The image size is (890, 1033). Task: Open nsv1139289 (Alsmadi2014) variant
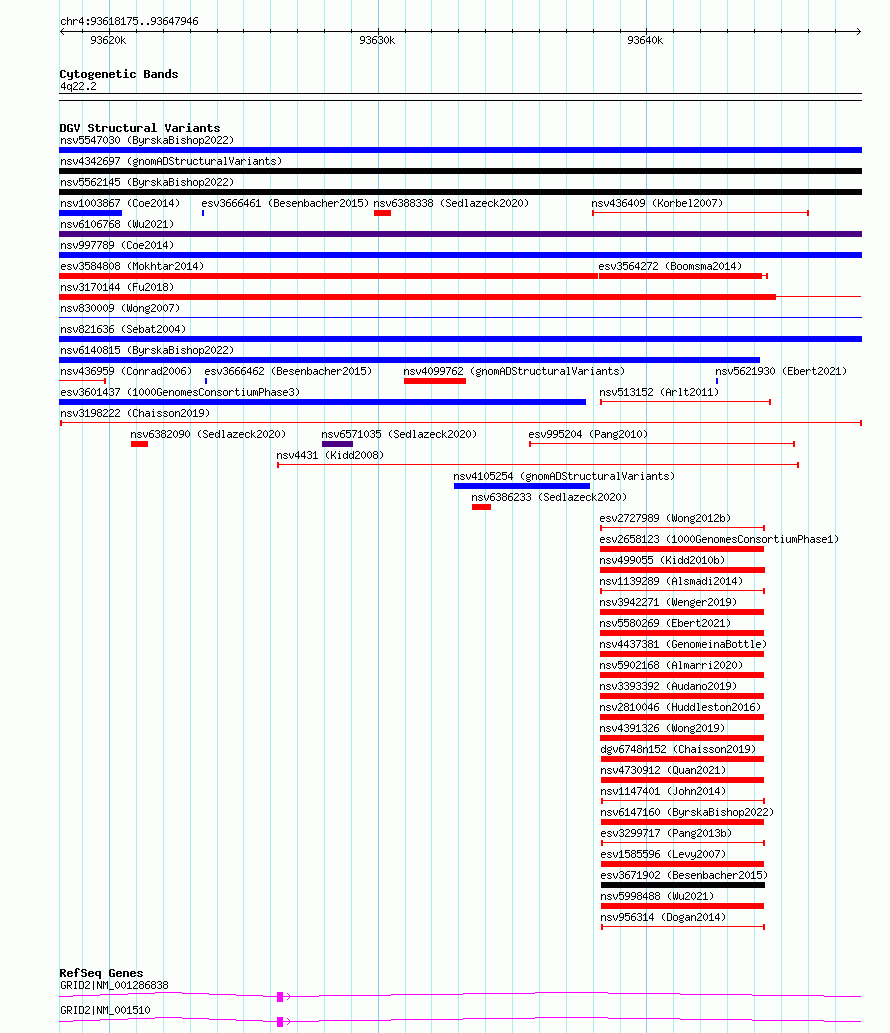coord(671,583)
